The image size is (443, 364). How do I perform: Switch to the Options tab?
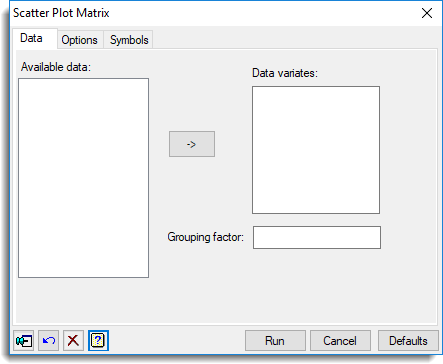[x=80, y=40]
